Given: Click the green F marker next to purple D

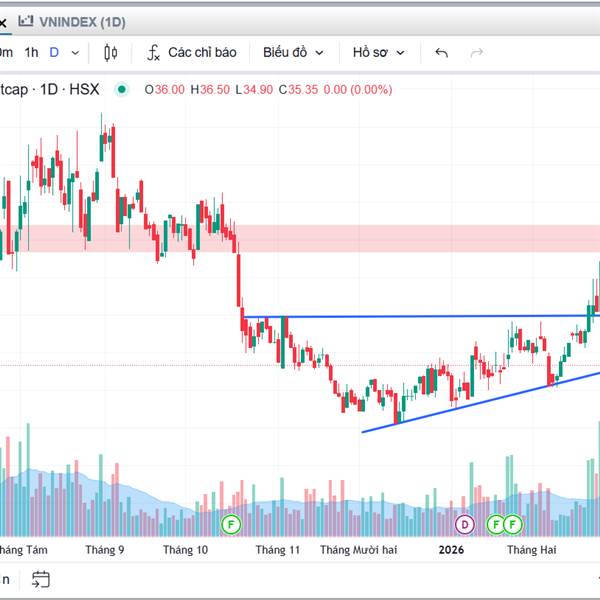Looking at the screenshot, I should tap(495, 523).
